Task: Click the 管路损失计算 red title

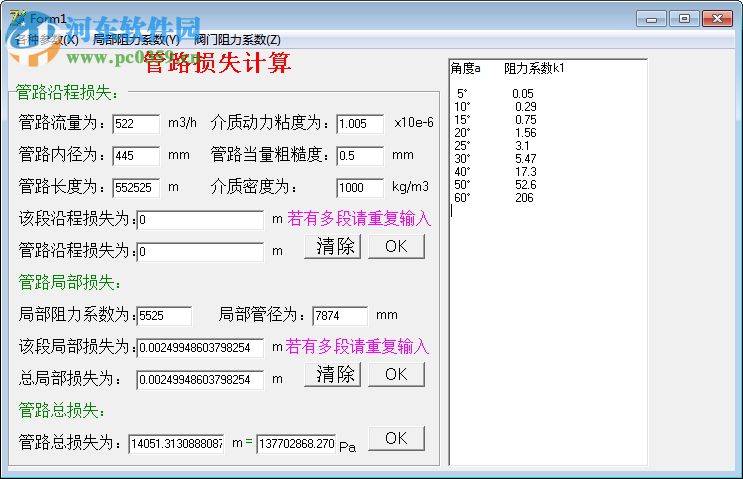Action: pos(217,63)
